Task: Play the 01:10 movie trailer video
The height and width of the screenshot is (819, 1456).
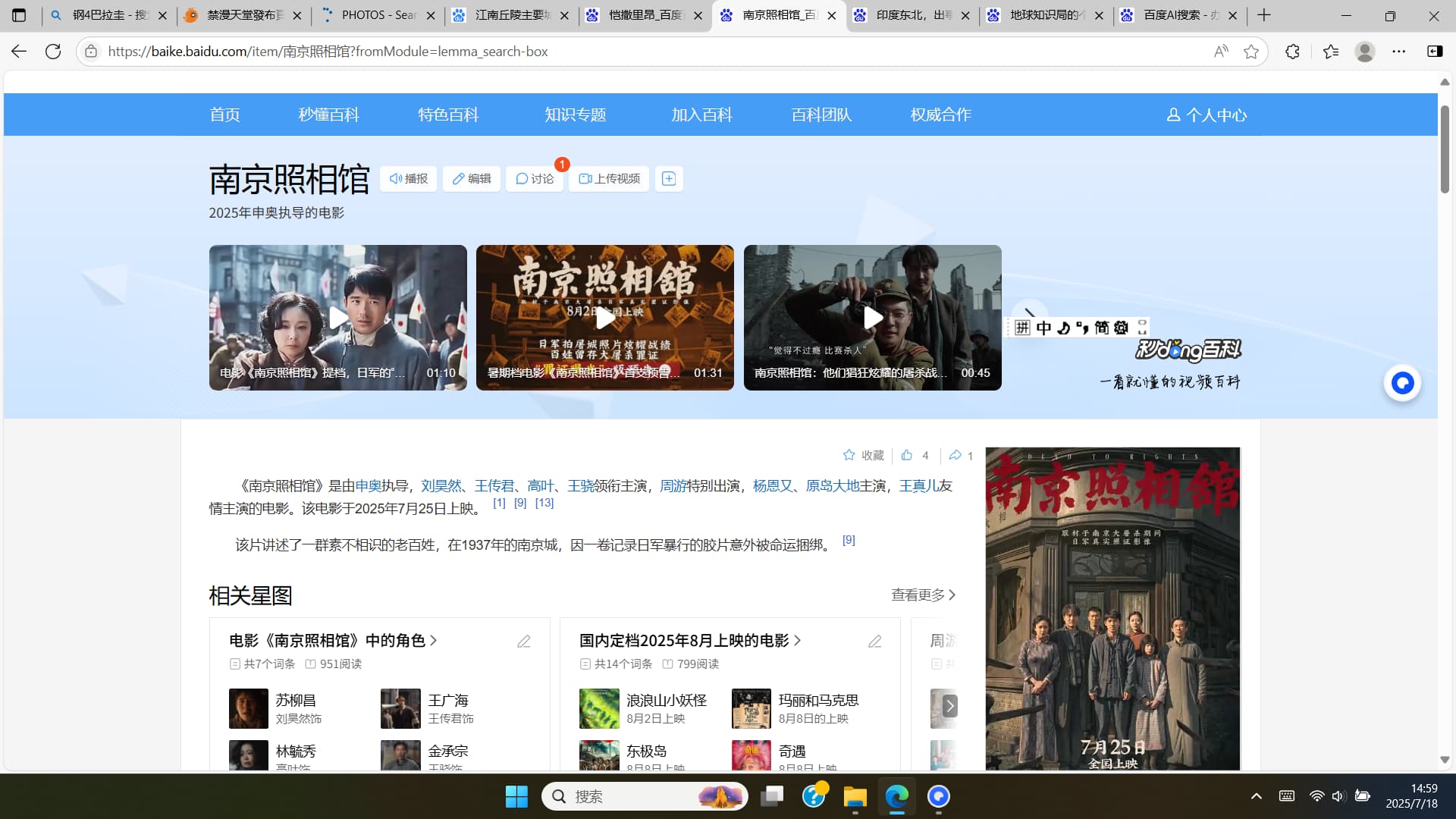Action: (338, 318)
